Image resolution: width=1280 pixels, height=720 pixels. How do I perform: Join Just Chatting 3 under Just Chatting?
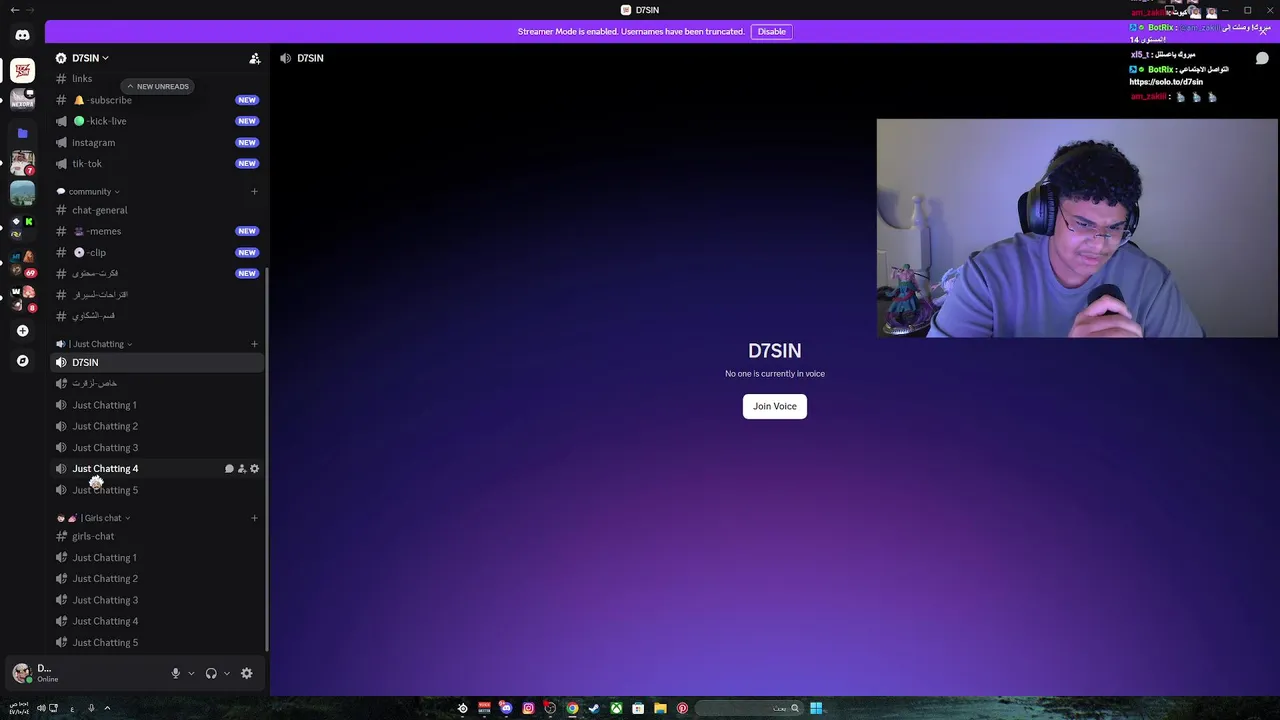click(x=157, y=447)
